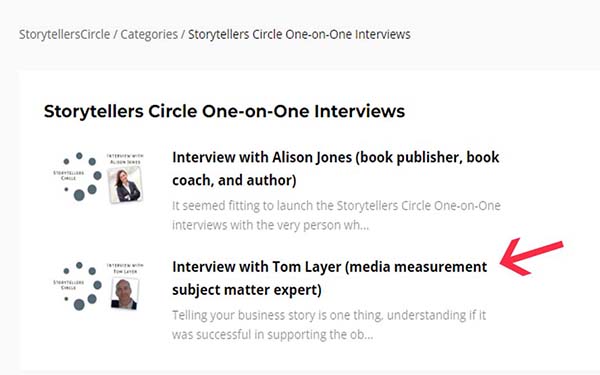The width and height of the screenshot is (600, 375).
Task: Click the slash separator after Categories
Action: pos(183,34)
